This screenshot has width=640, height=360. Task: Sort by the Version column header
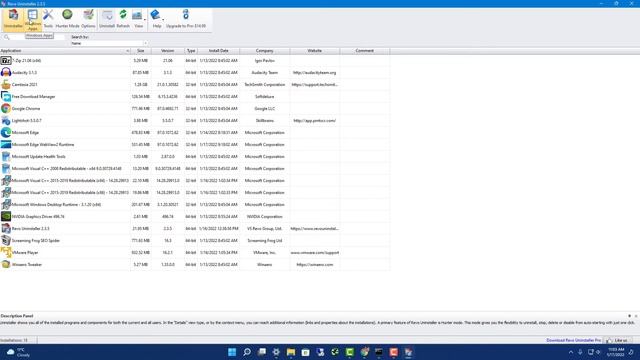(168, 51)
